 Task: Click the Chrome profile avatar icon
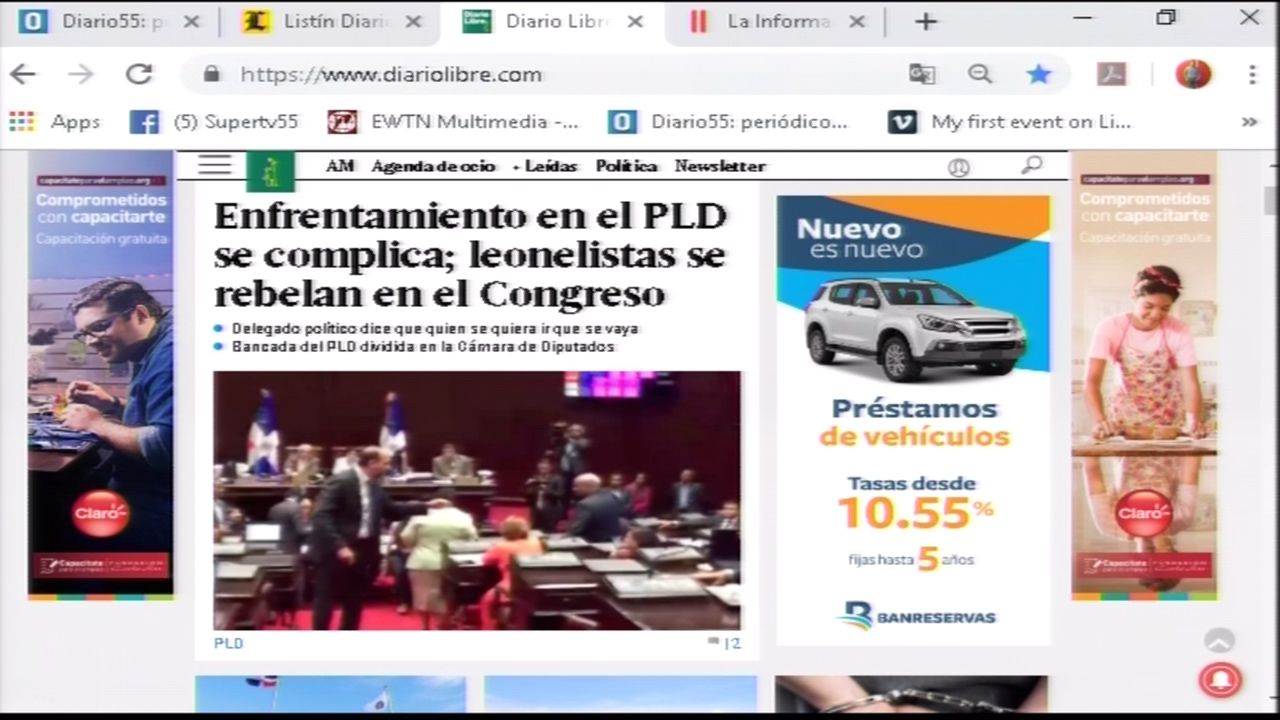(x=1192, y=74)
